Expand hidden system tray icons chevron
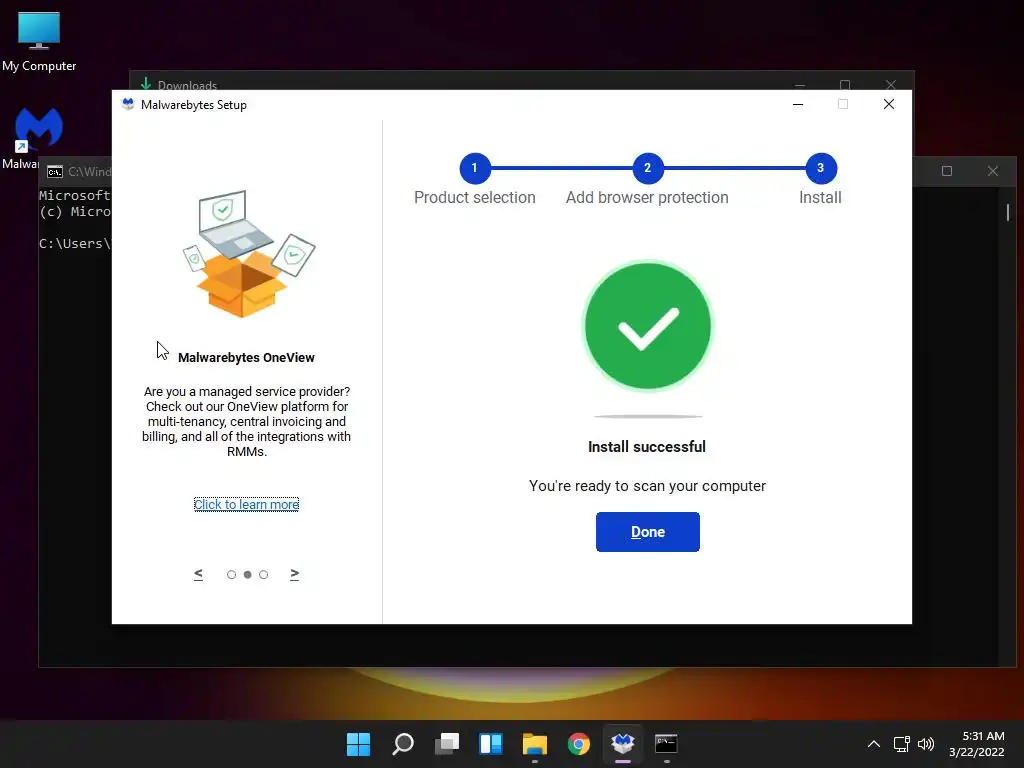 (x=874, y=744)
